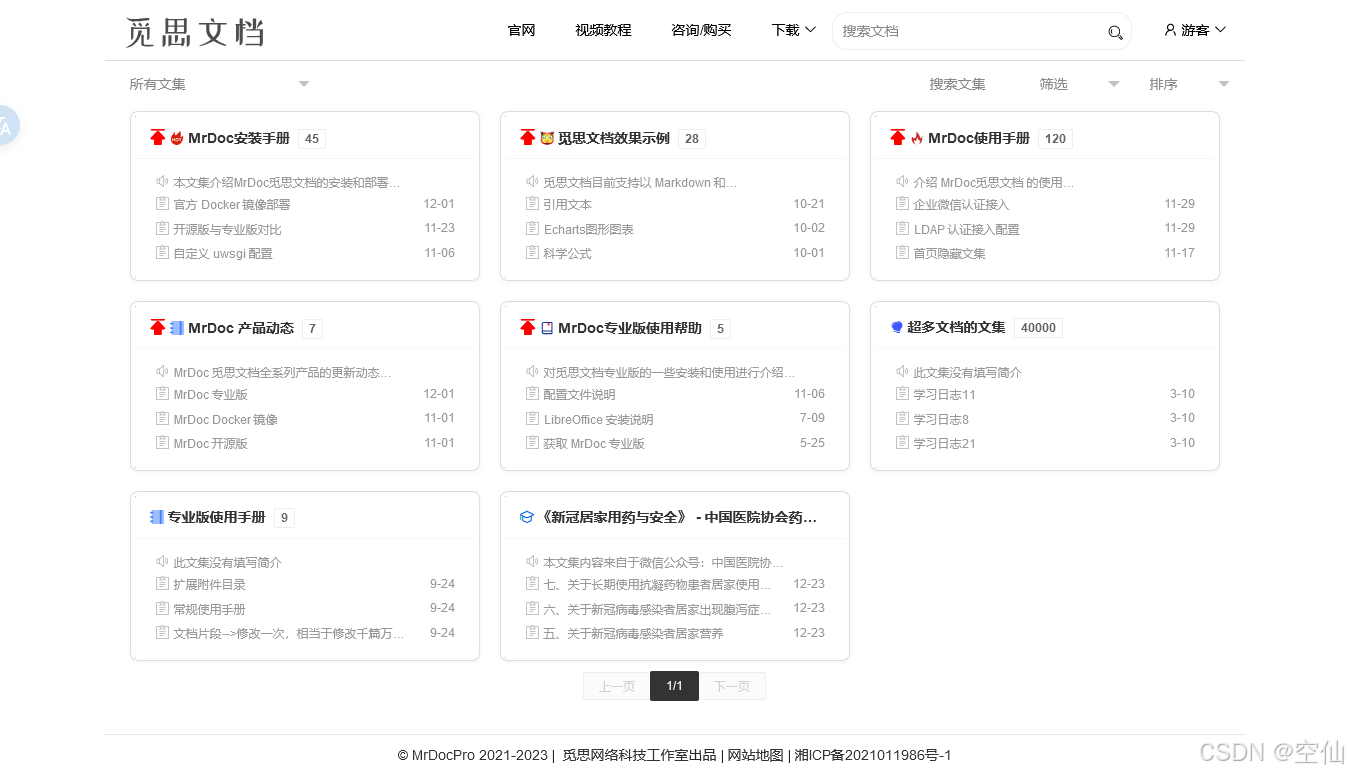Click the tiger emoji on 觅思文档效果示例 card
The image size is (1349, 774).
(x=545, y=138)
